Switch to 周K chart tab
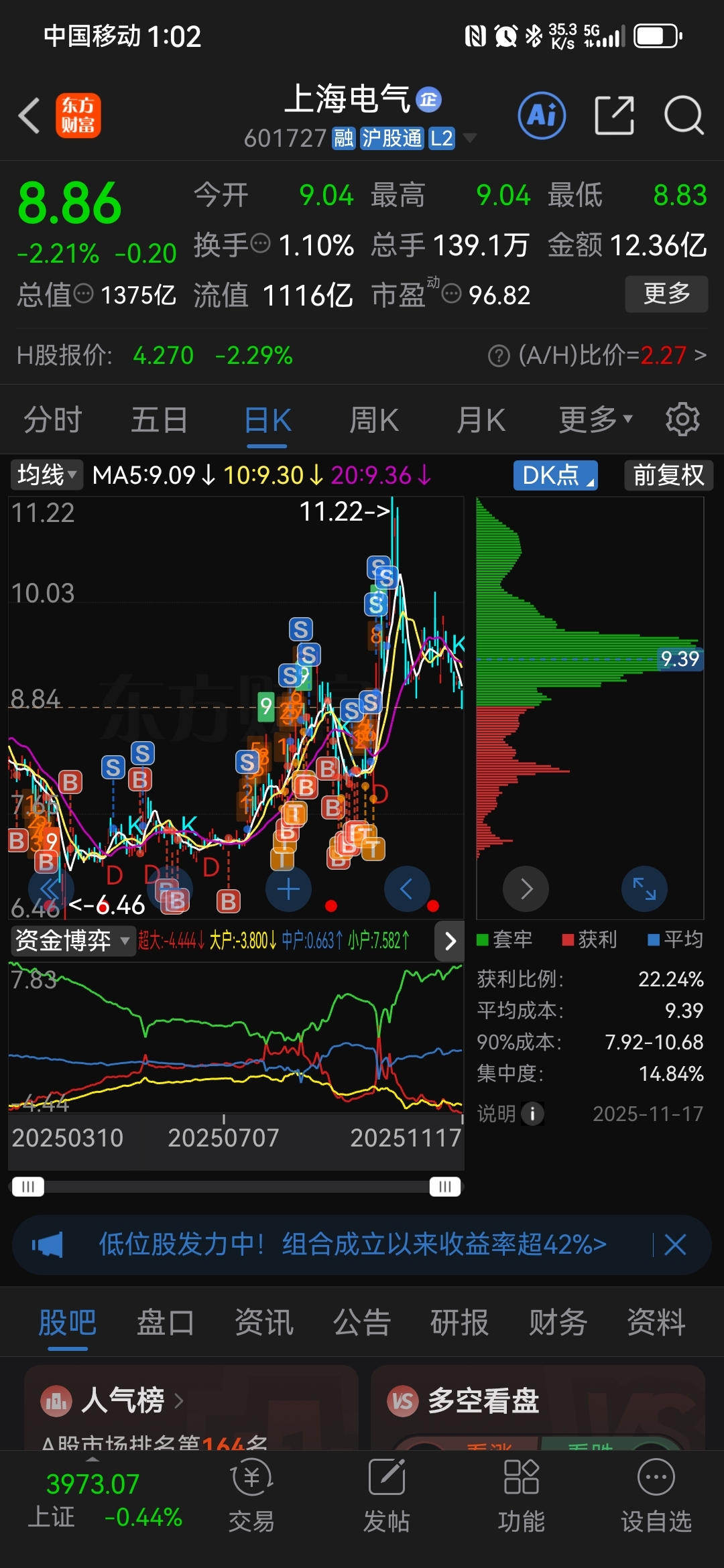Viewport: 724px width, 1568px height. 374,420
